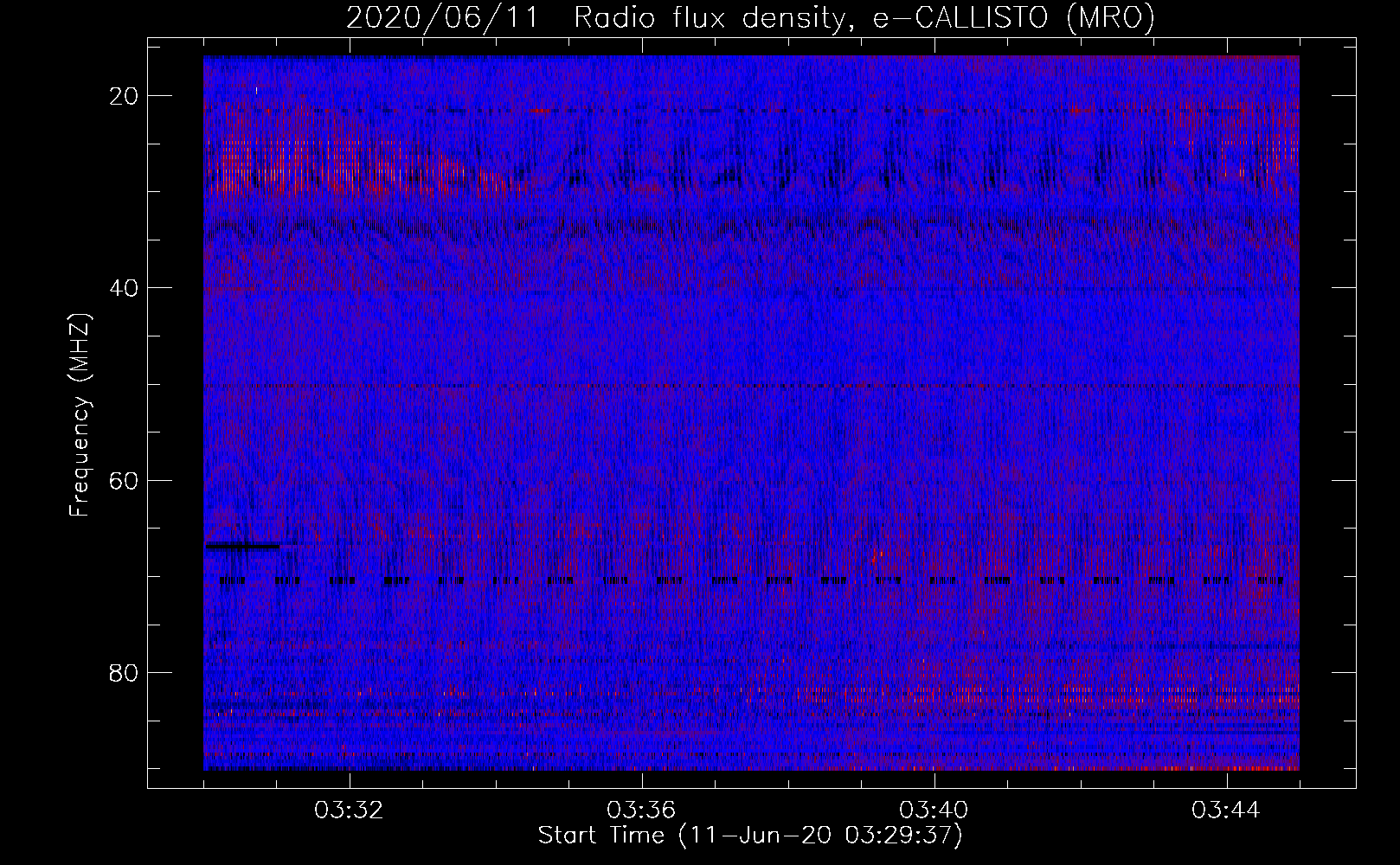Viewport: 1400px width, 865px height.
Task: Click the frequency tick label 20
Action: pos(125,96)
